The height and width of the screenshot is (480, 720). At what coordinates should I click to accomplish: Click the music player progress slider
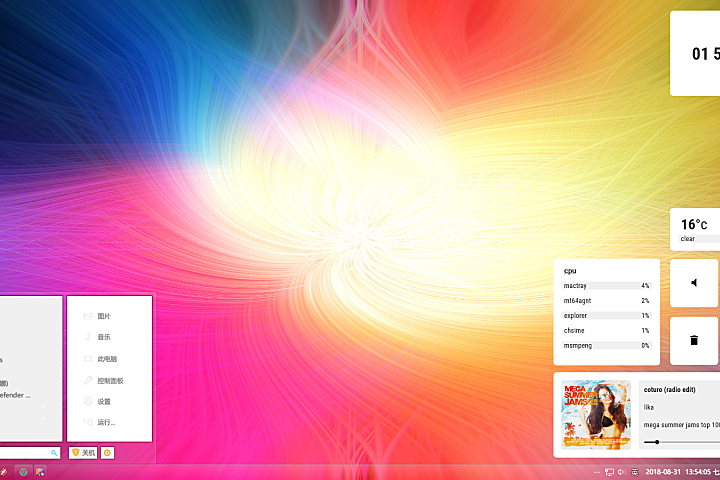(680, 442)
